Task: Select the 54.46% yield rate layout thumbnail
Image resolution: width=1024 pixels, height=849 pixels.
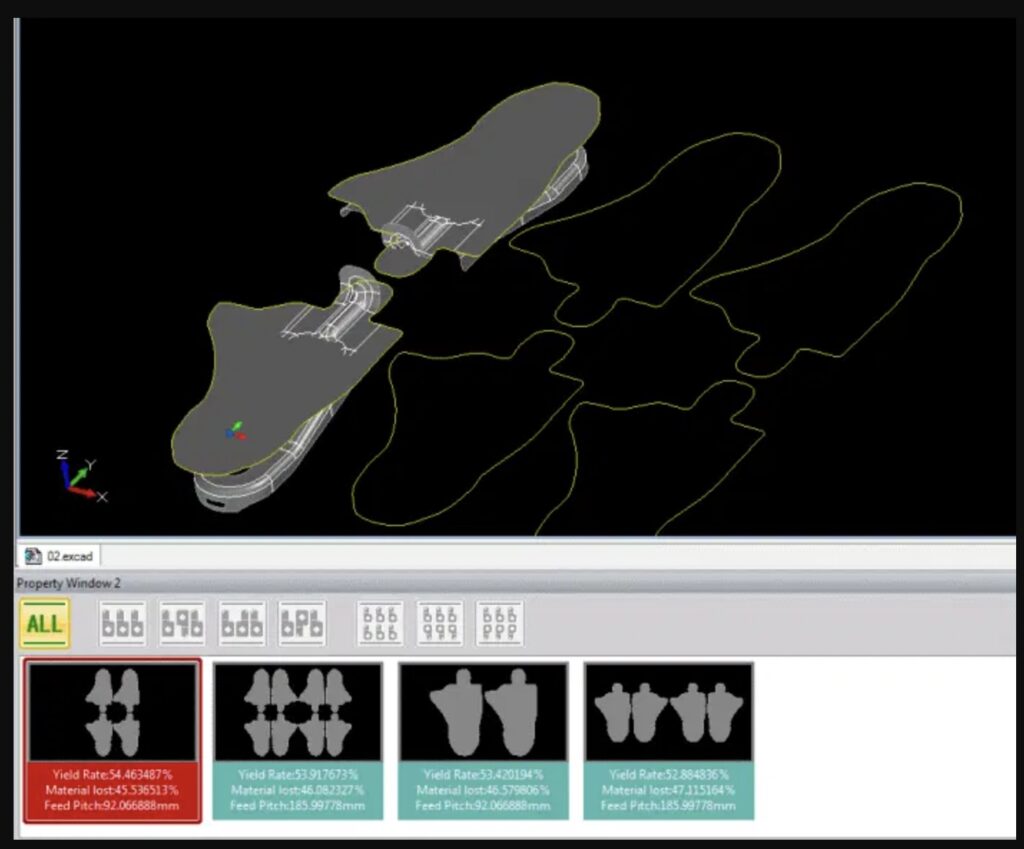Action: pyautogui.click(x=112, y=712)
